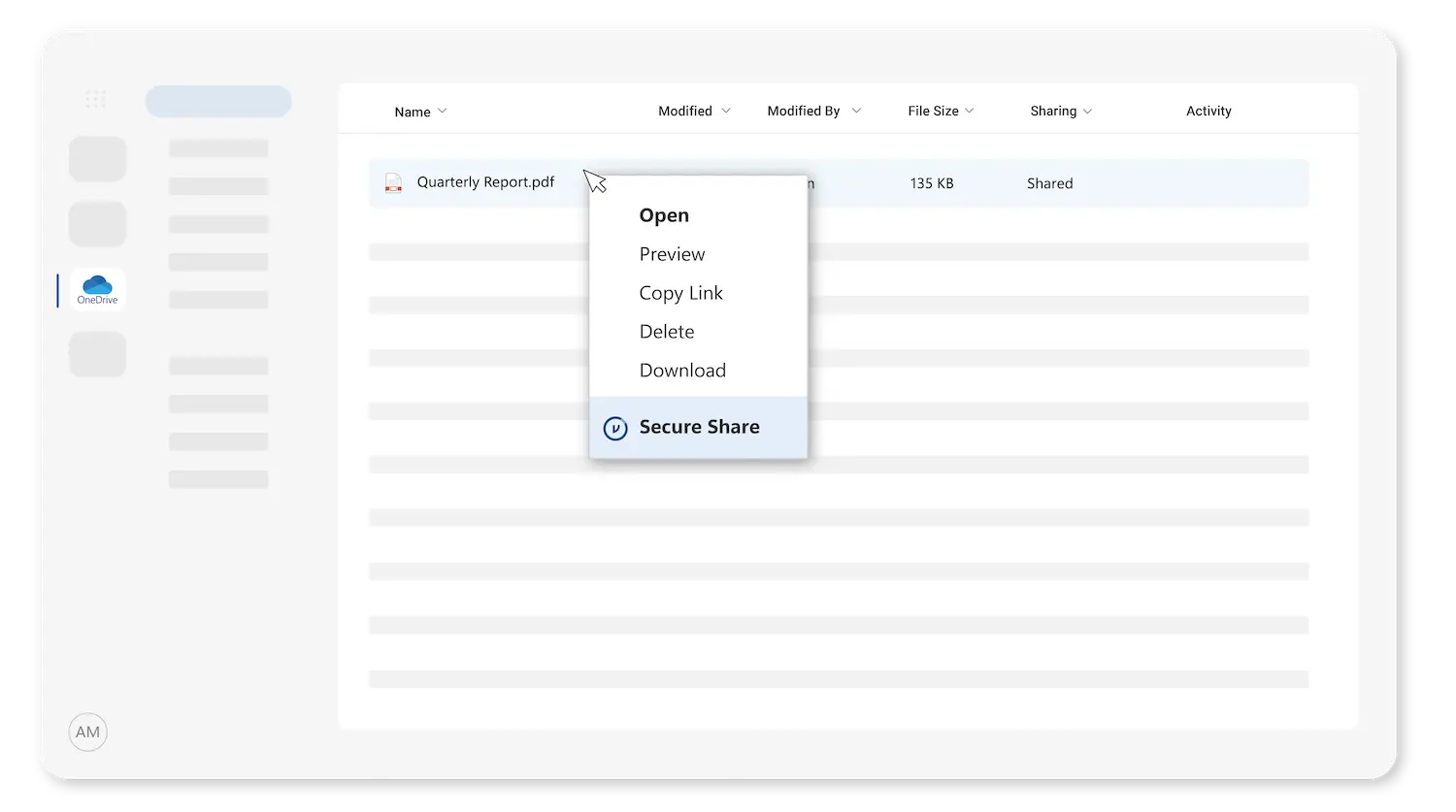Screen dimensions: 1456x812
Task: Select the Secure Share menu option
Action: tap(699, 427)
